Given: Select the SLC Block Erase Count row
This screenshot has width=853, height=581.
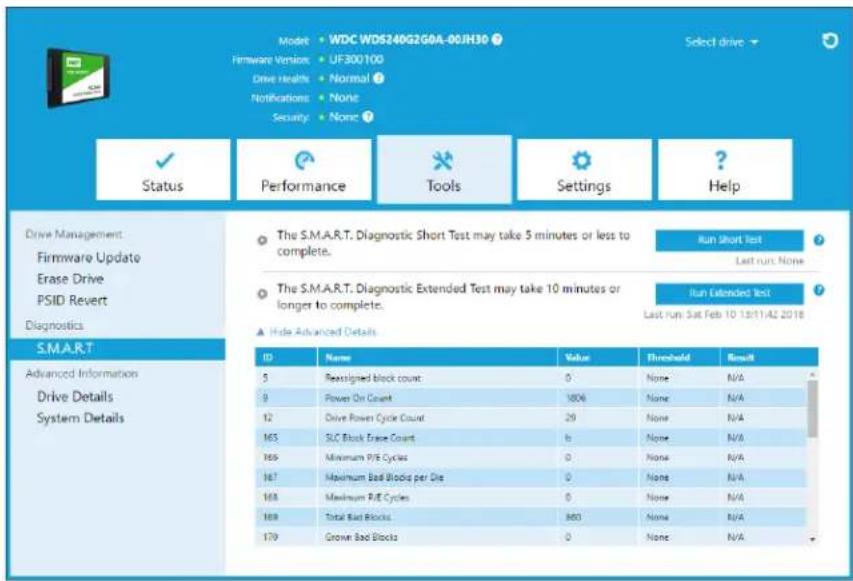Looking at the screenshot, I should (531, 438).
